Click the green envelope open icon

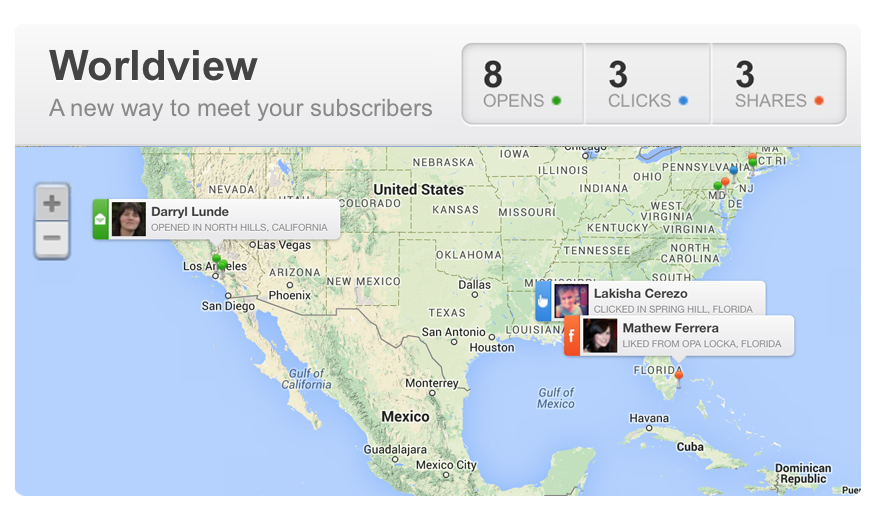pos(101,219)
